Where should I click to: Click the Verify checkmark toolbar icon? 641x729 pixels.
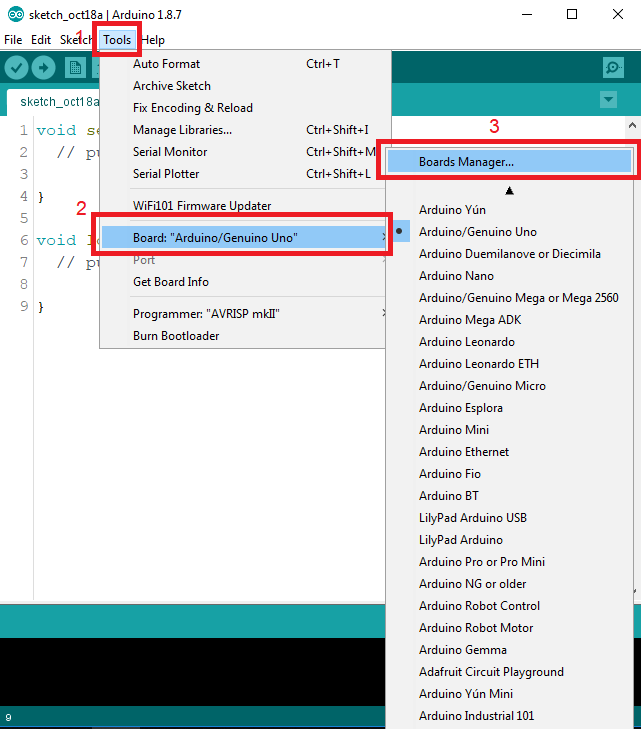(x=16, y=68)
